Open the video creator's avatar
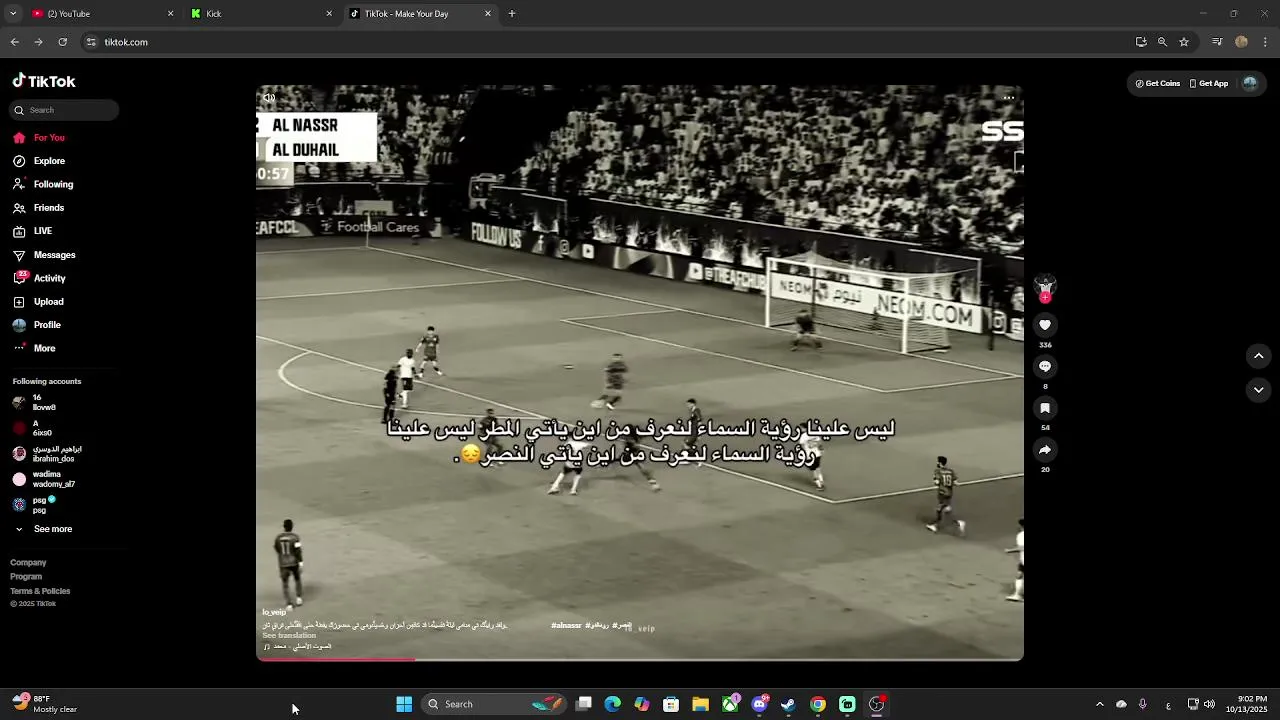1280x720 pixels. [x=1045, y=285]
